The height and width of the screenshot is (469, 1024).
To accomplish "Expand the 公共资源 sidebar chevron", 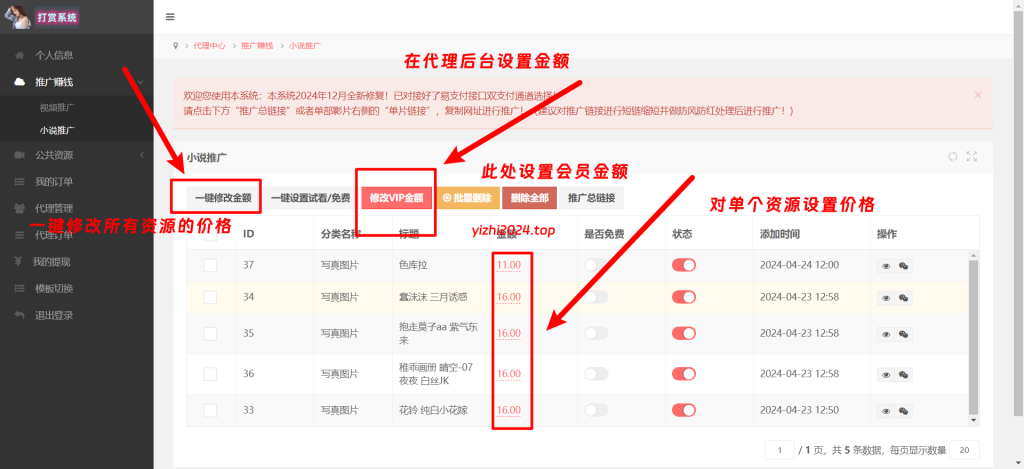I will (142, 155).
